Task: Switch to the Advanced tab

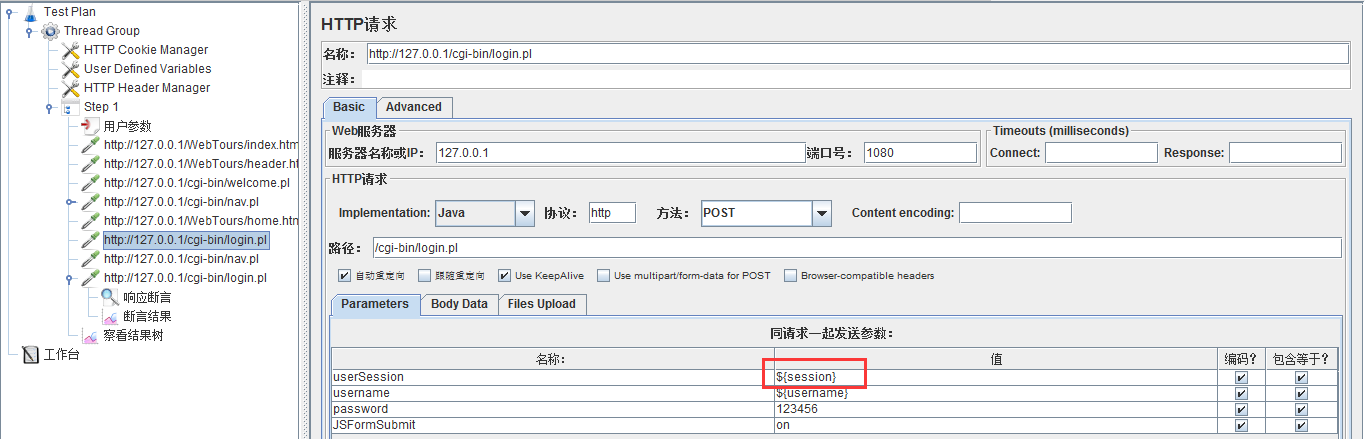Action: 414,107
